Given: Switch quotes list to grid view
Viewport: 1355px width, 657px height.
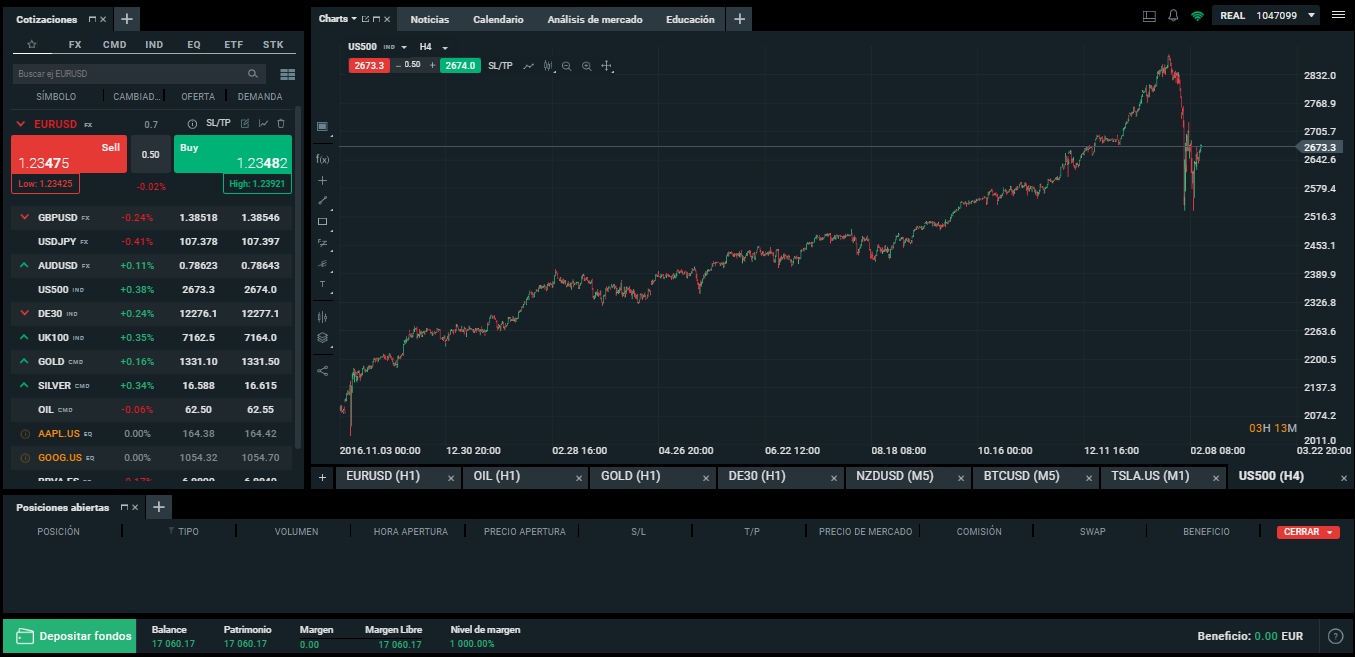Looking at the screenshot, I should pyautogui.click(x=288, y=74).
